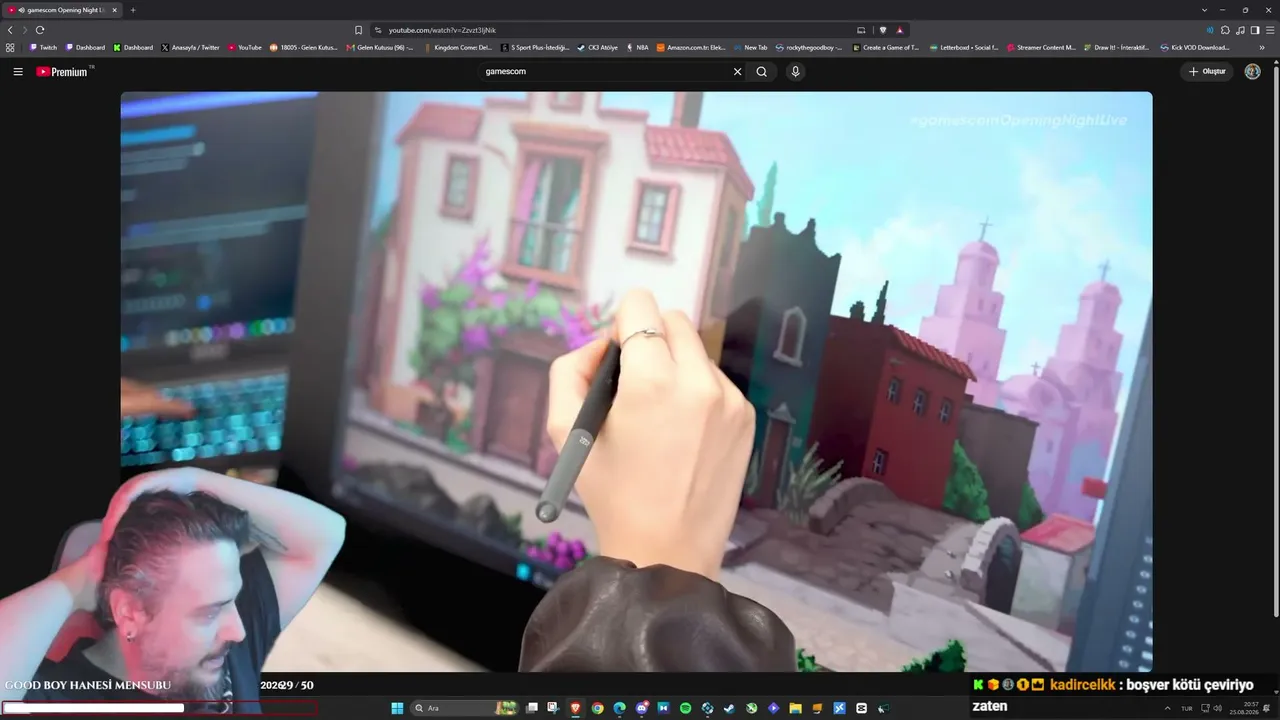The width and height of the screenshot is (1280, 720).
Task: Open the Twitch bookmark
Action: point(44,47)
